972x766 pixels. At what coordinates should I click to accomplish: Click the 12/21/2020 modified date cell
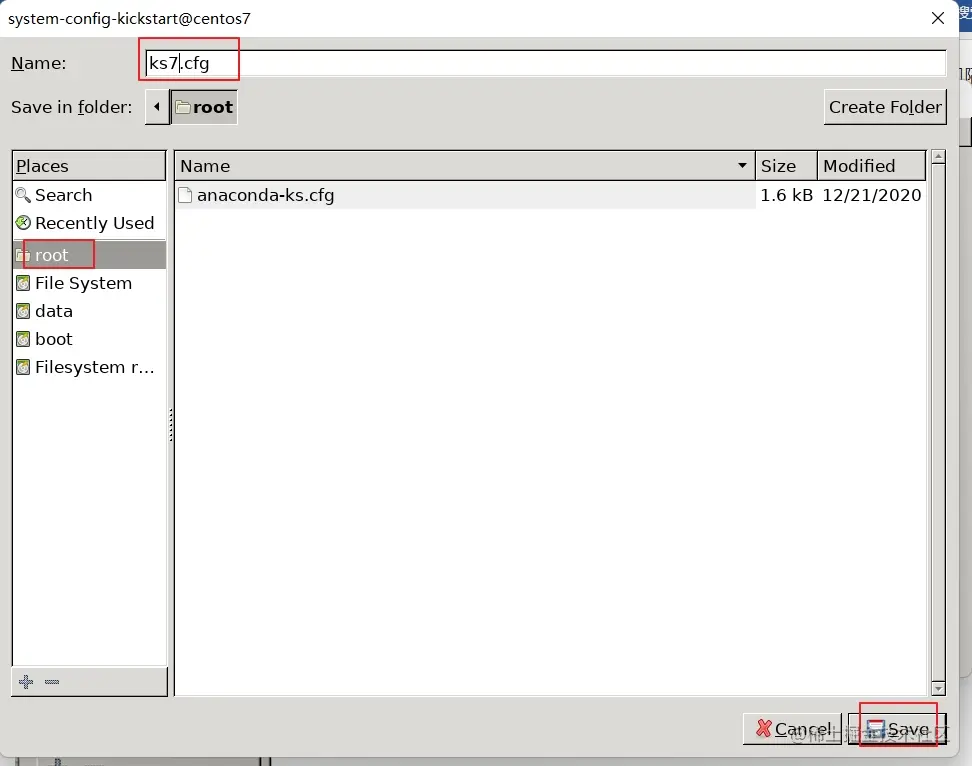click(872, 195)
